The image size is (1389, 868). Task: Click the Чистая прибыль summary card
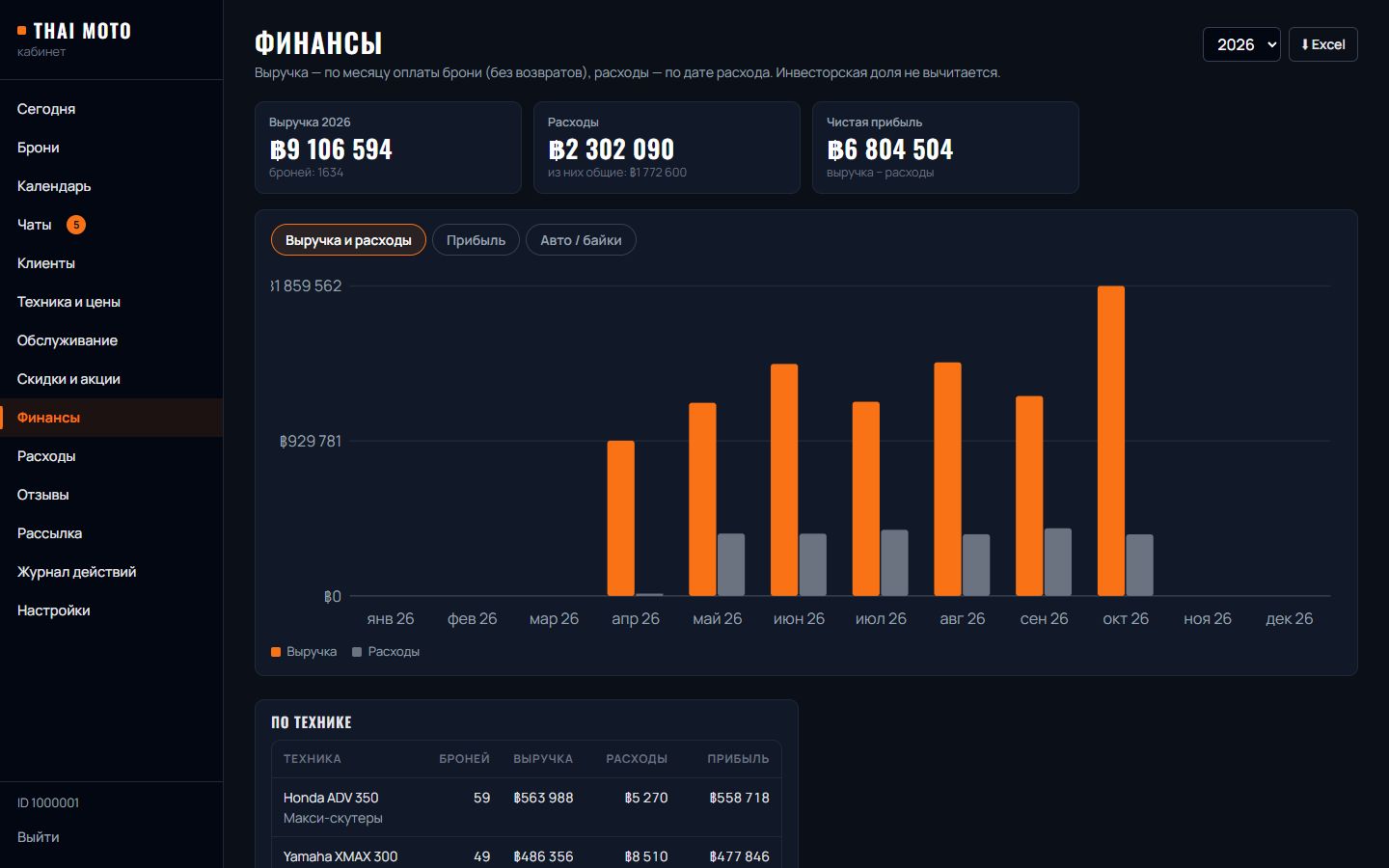(945, 148)
